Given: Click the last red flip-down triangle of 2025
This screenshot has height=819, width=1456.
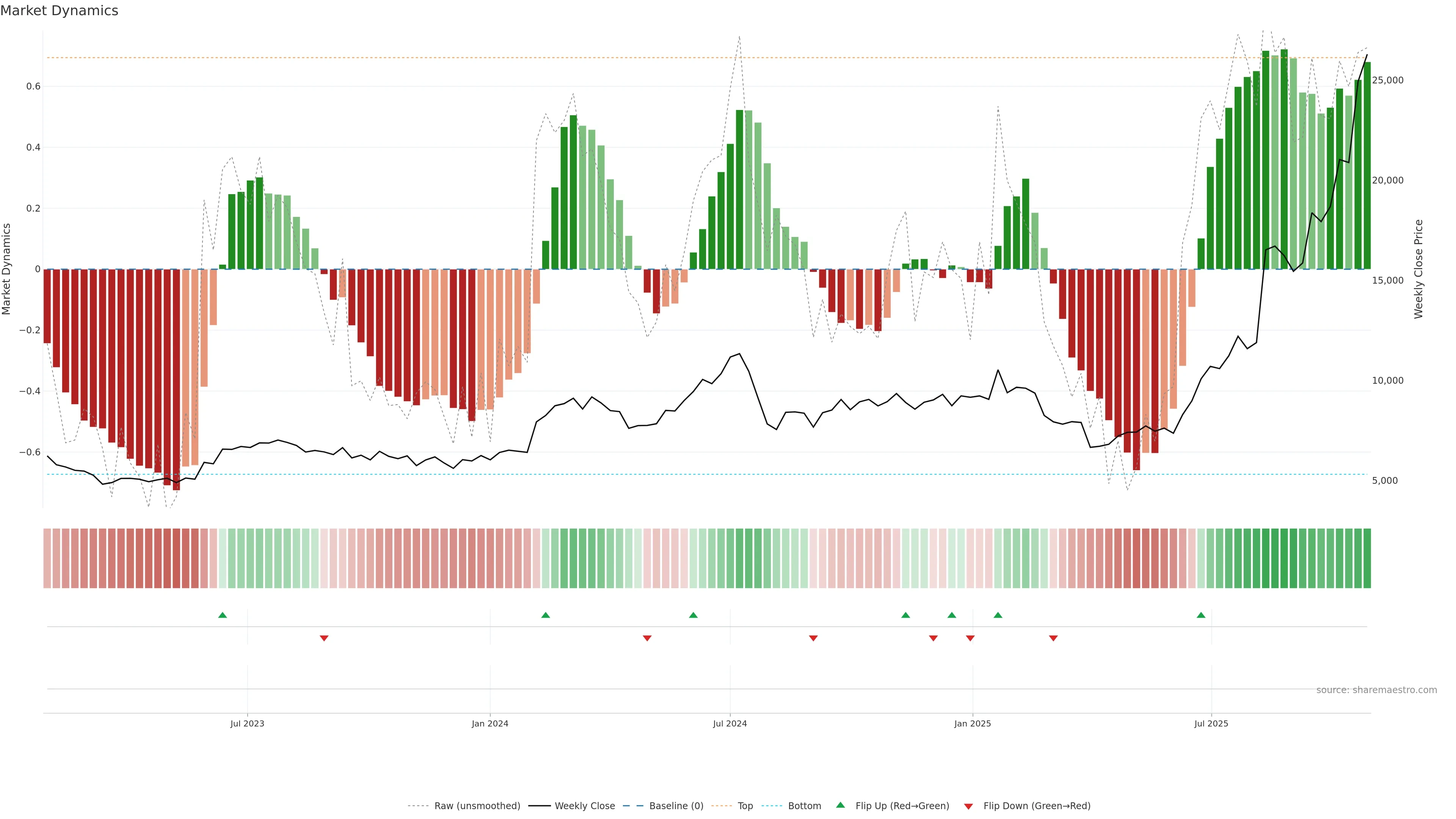Looking at the screenshot, I should [1053, 638].
